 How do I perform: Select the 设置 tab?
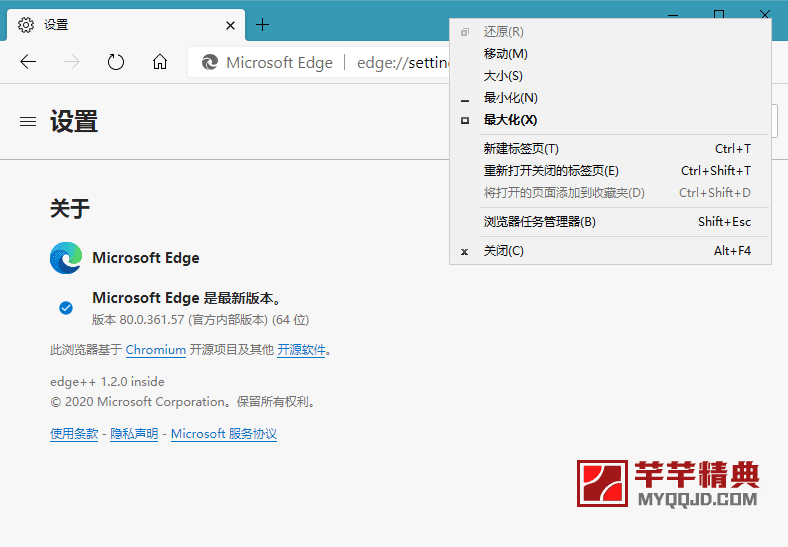click(x=126, y=25)
